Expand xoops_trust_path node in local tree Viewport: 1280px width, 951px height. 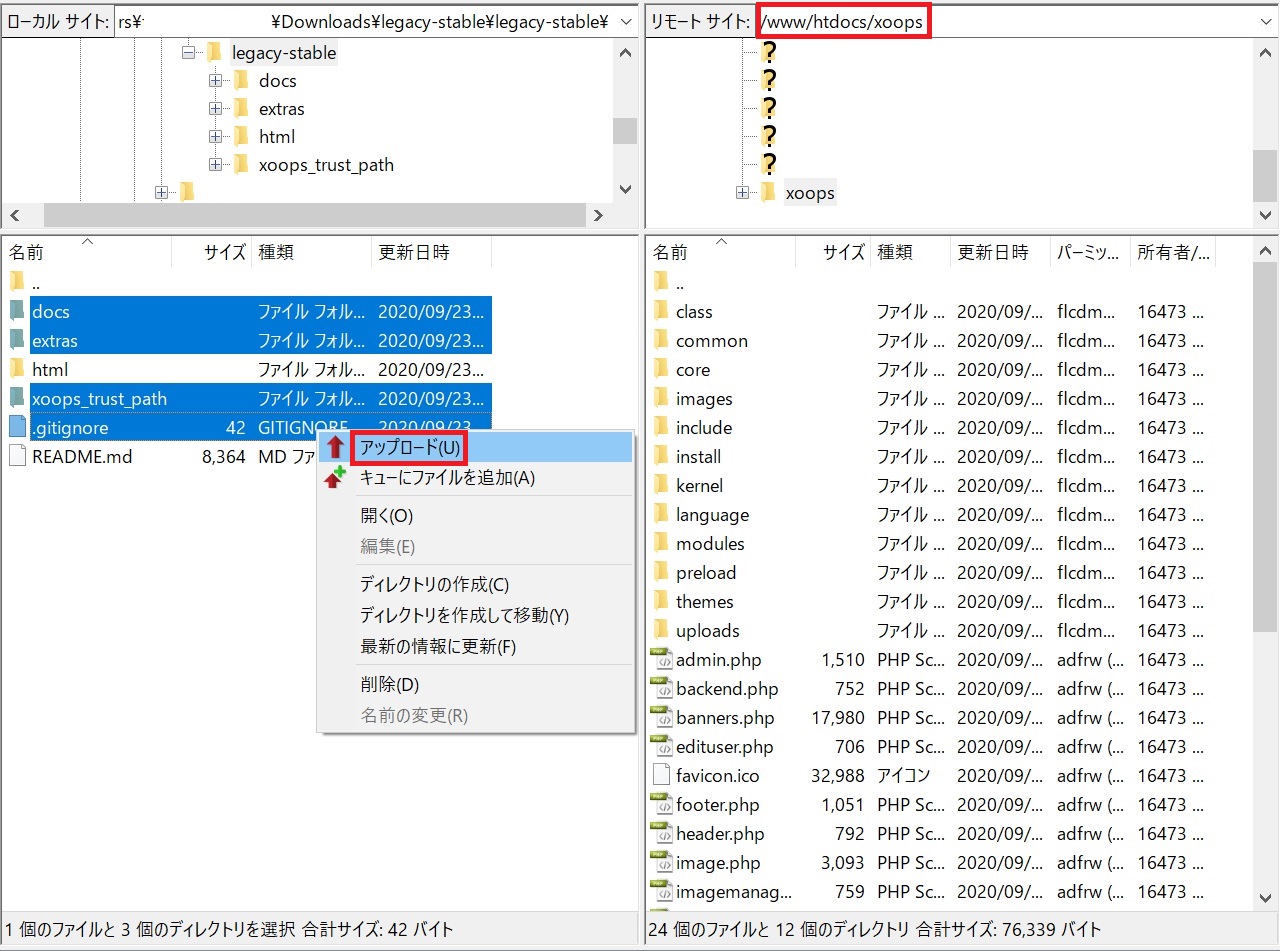click(215, 165)
